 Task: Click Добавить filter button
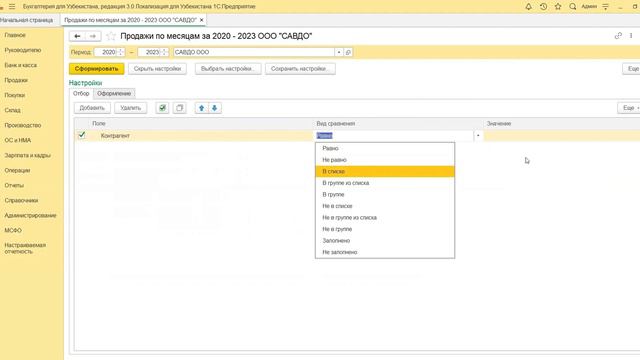[92, 108]
